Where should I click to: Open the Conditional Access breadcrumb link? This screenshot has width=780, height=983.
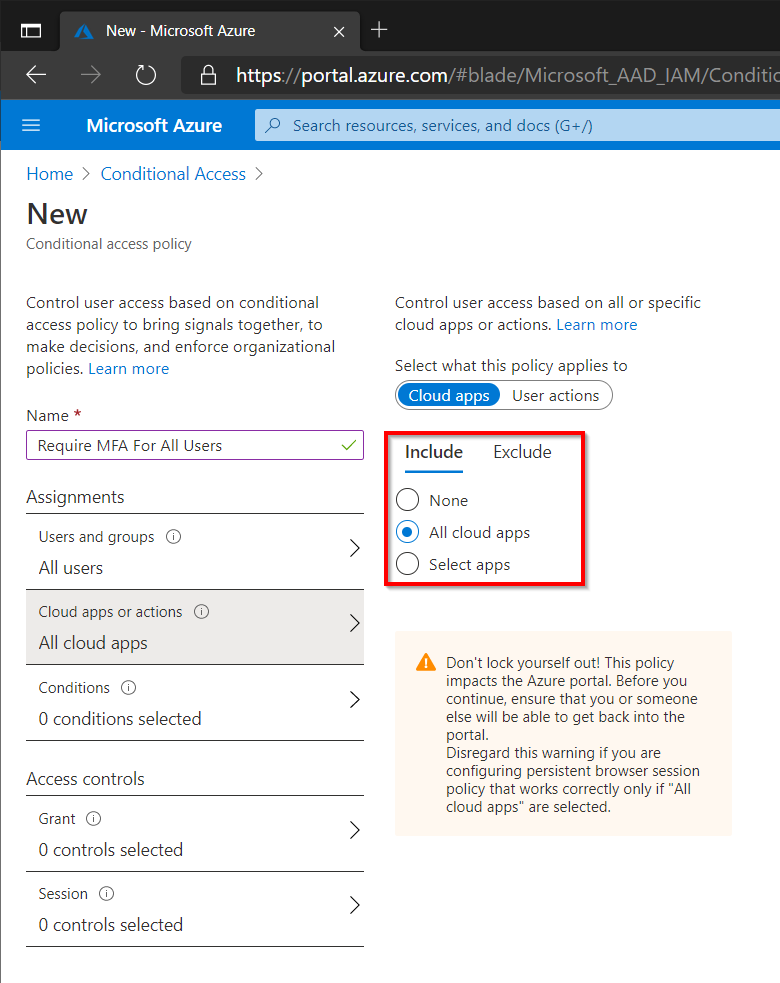173,174
